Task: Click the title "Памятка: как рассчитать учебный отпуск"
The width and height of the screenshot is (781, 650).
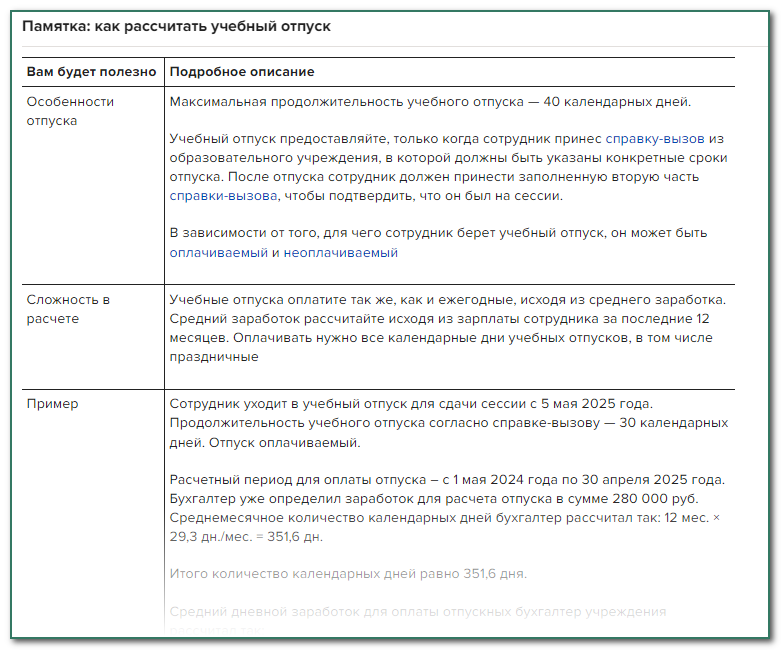Action: pos(176,26)
